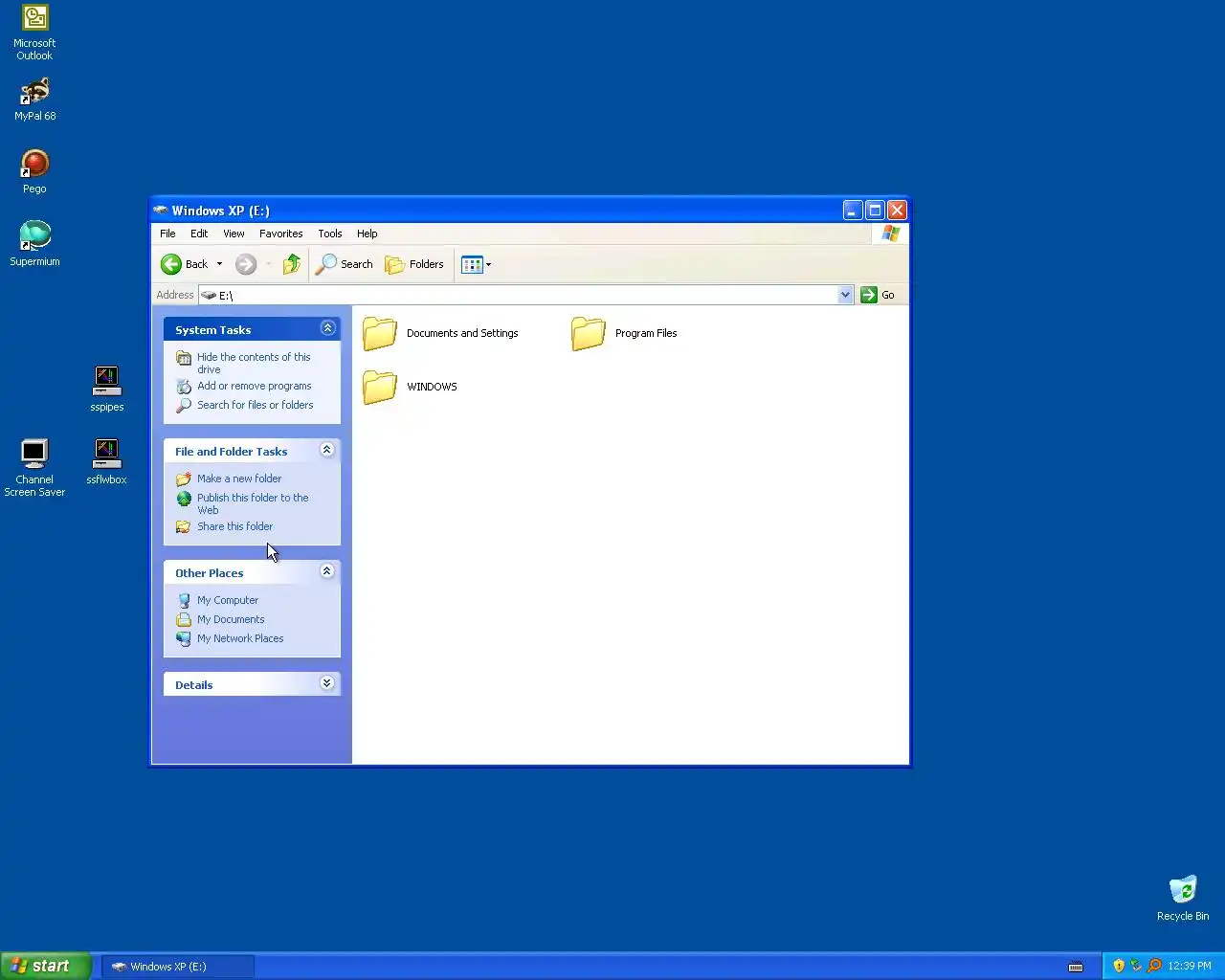Screen dimensions: 1225x980
Task: Collapse the File and Folder Tasks panel
Action: coord(327,450)
